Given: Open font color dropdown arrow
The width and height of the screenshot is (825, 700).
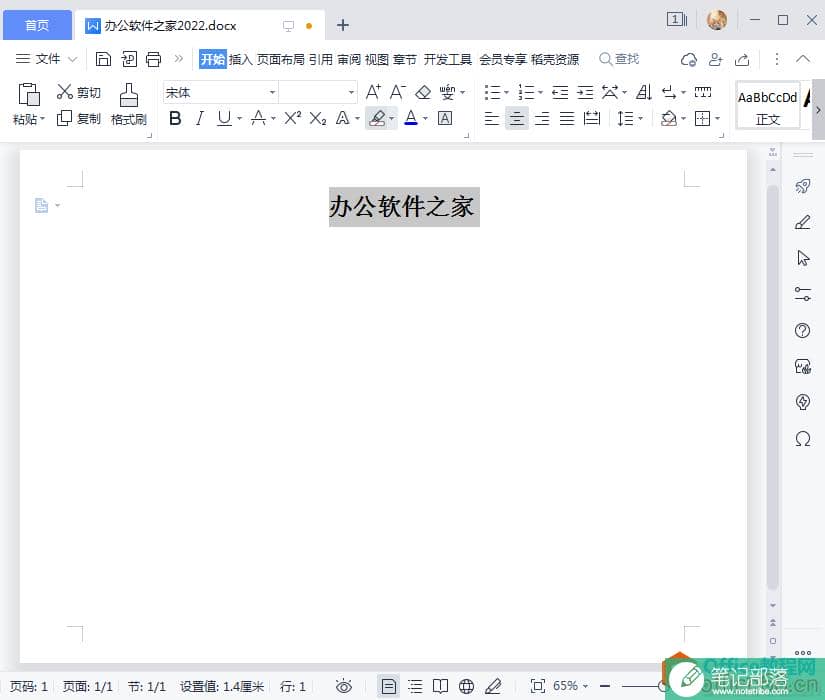Looking at the screenshot, I should 425,119.
